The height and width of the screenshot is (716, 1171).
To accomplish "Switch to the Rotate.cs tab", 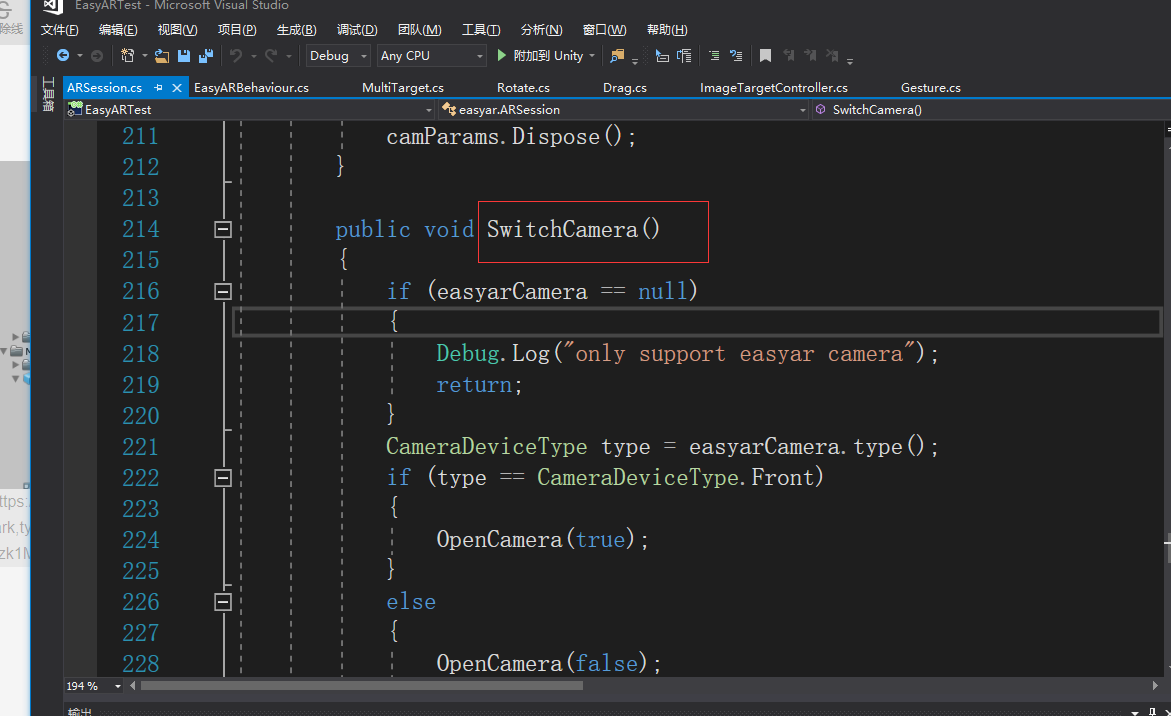I will (524, 87).
